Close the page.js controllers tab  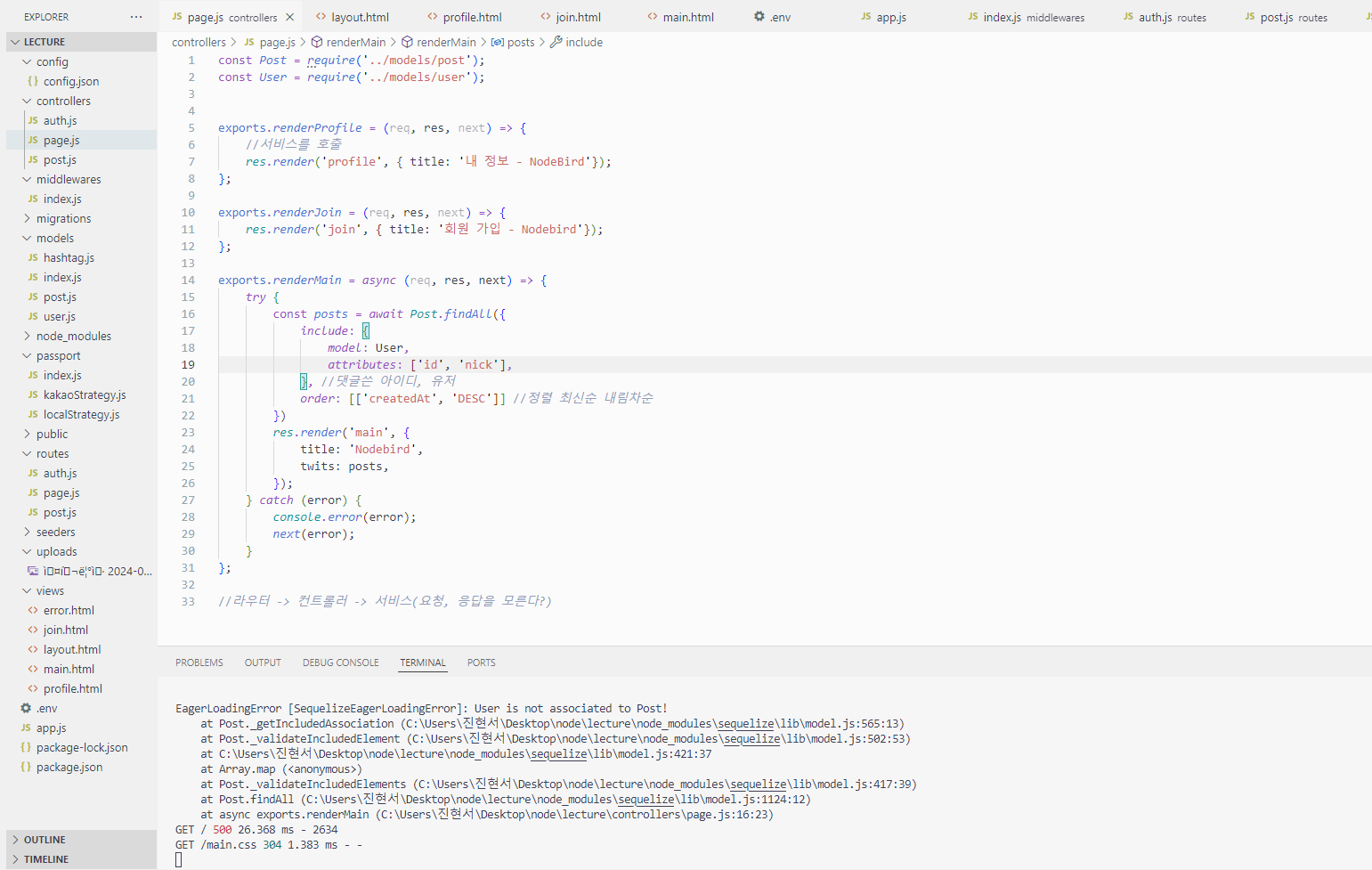(289, 17)
